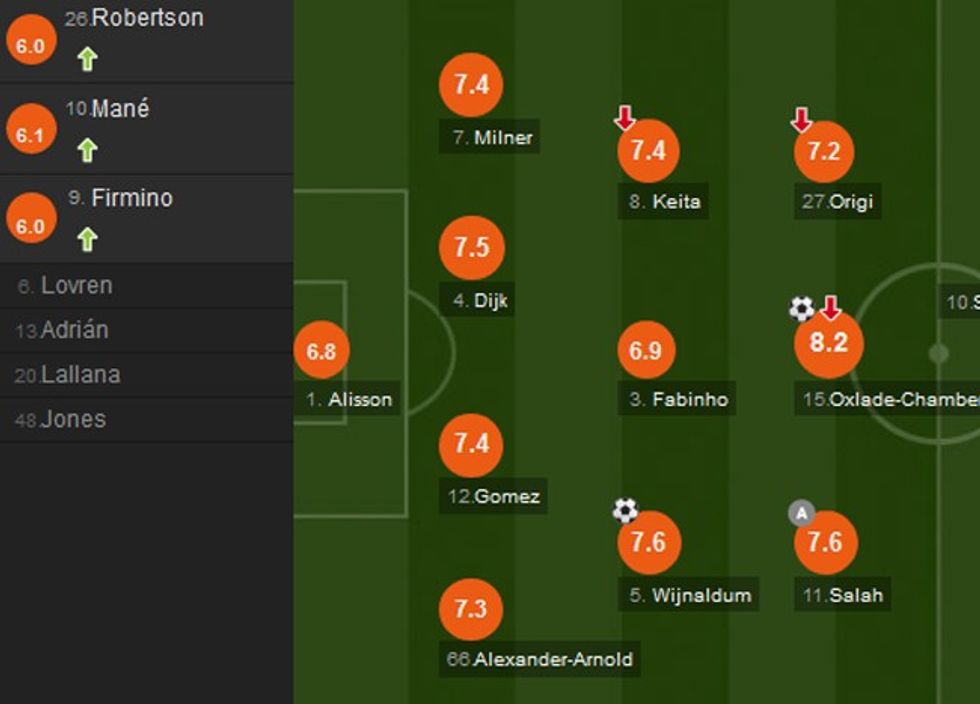Click the Alexander-Arnold name label
The width and height of the screenshot is (980, 704).
[541, 659]
